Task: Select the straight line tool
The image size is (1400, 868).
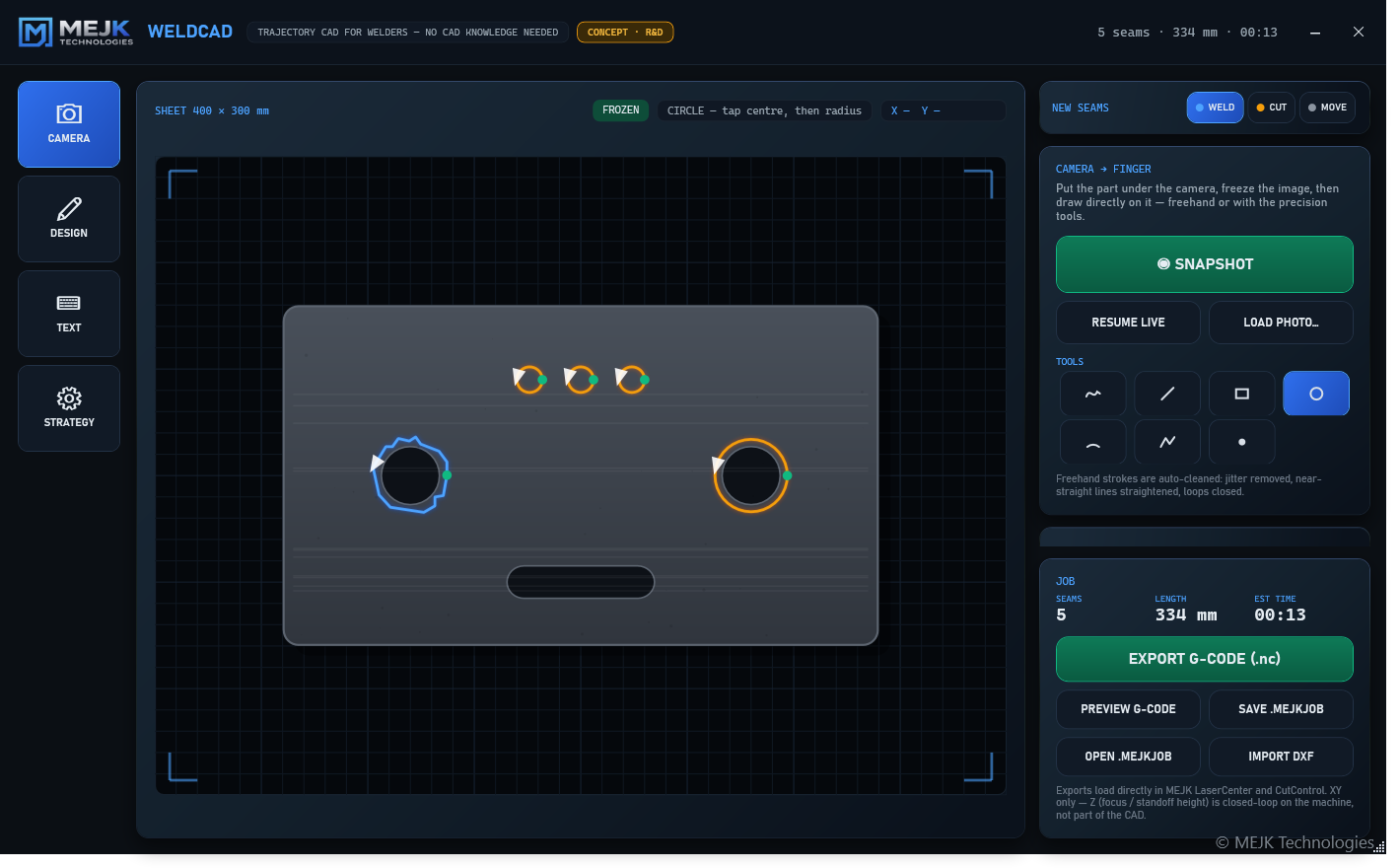Action: point(1167,394)
